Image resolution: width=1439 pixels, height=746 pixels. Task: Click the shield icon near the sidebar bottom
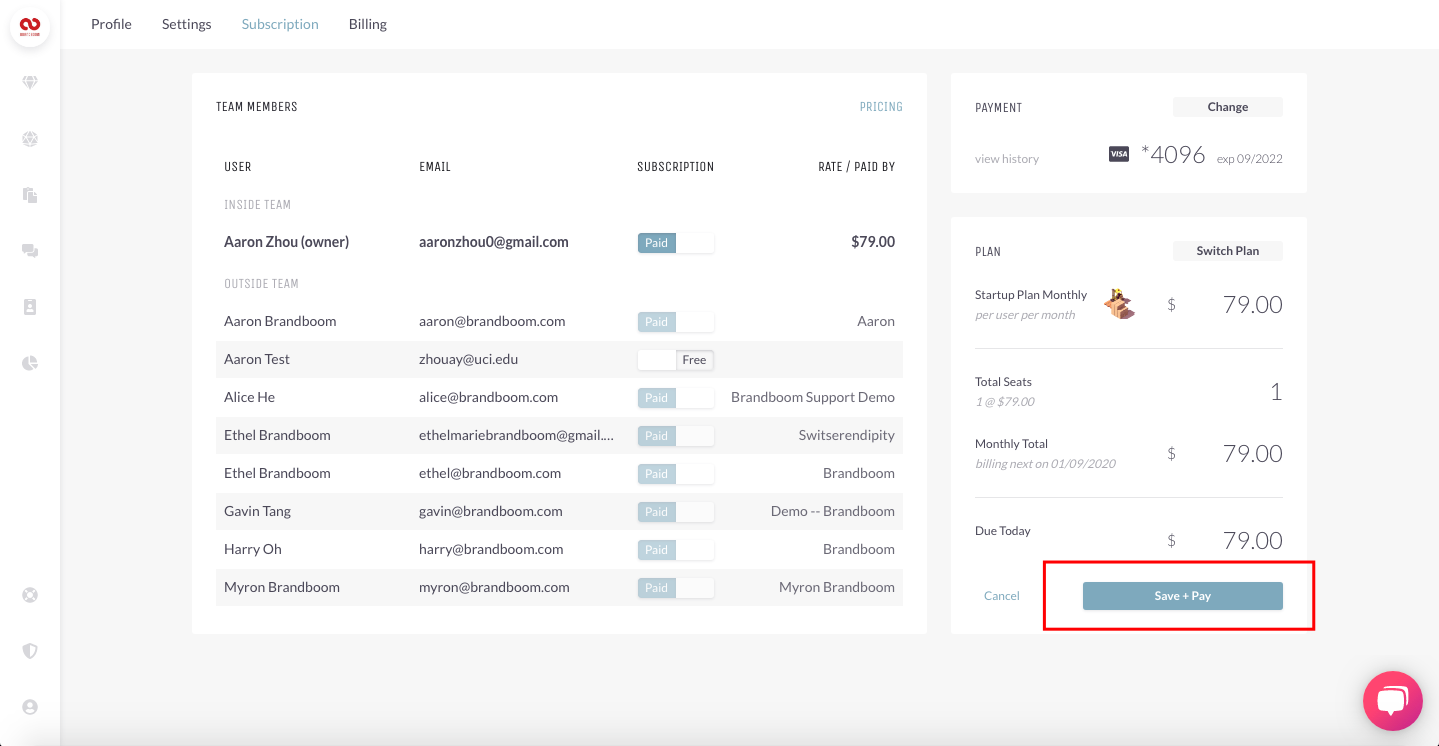29,651
